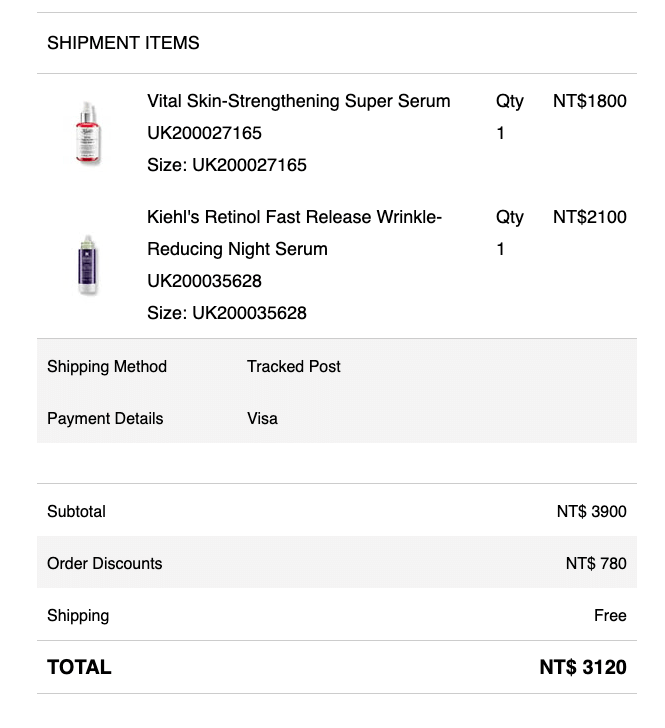Click product code UK200035628 under second item
The height and width of the screenshot is (728, 665).
point(204,281)
